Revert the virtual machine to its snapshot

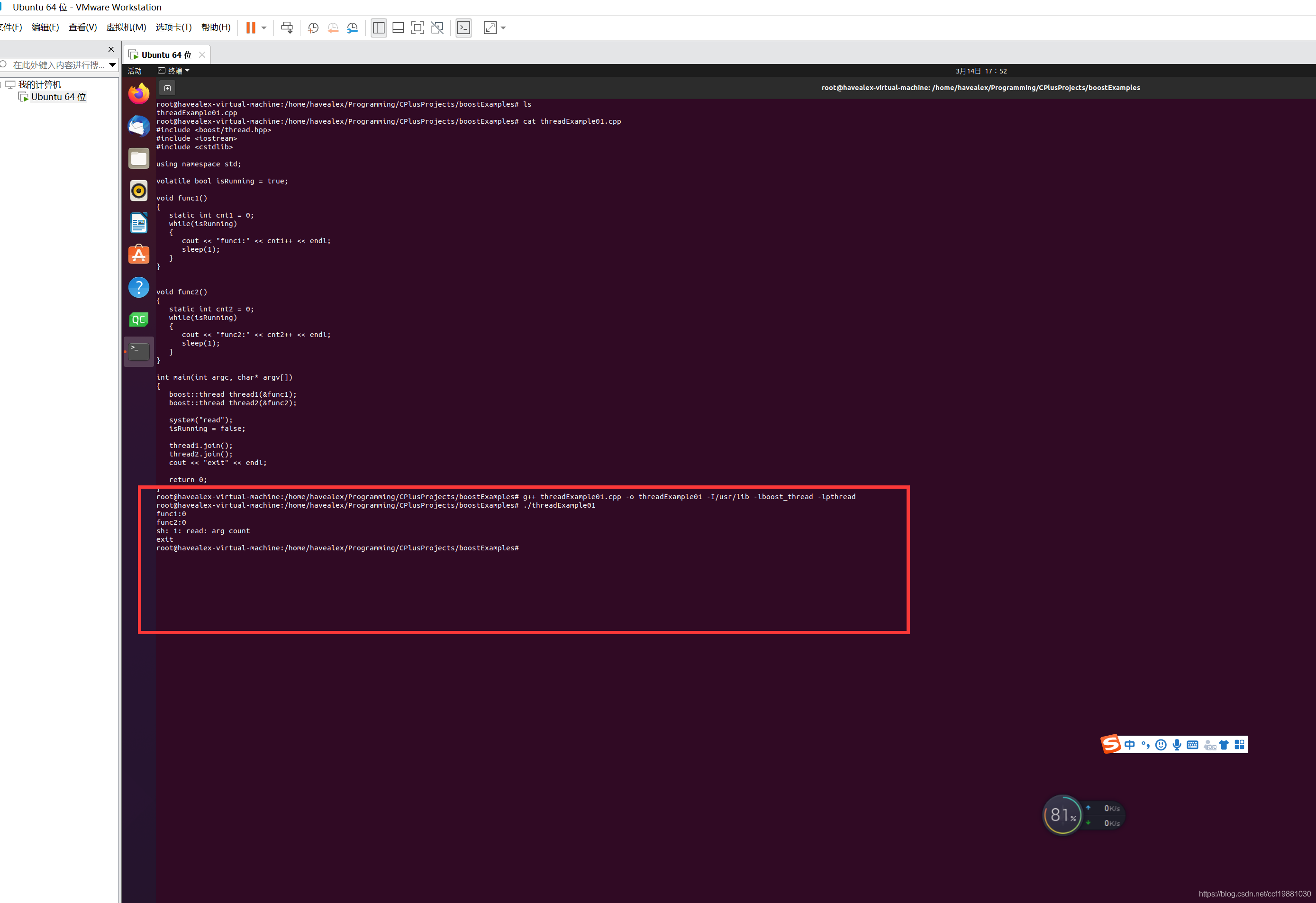pyautogui.click(x=333, y=27)
